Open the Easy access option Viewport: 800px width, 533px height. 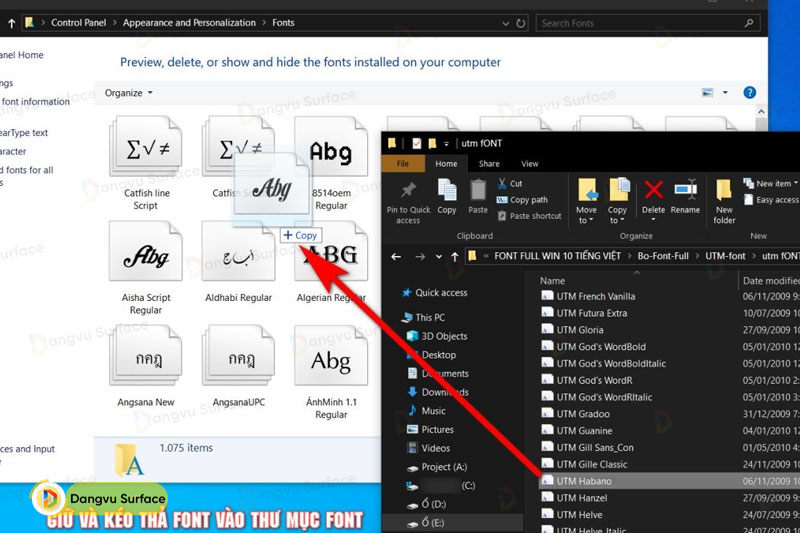(x=771, y=199)
